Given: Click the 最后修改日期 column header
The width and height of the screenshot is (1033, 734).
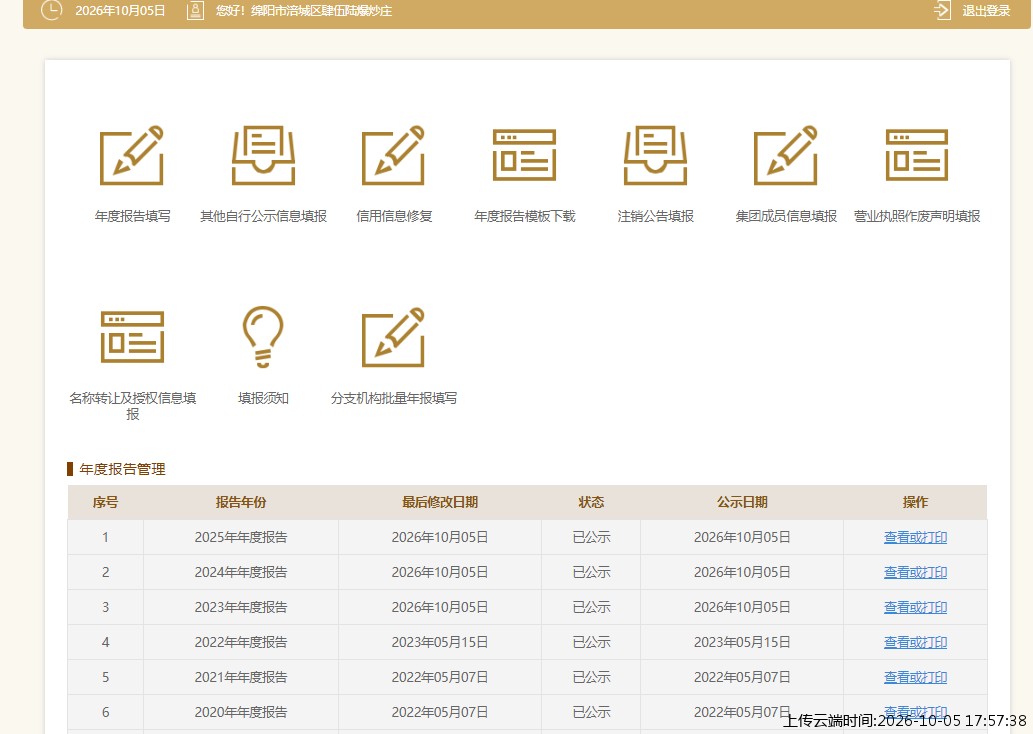Looking at the screenshot, I should (439, 502).
